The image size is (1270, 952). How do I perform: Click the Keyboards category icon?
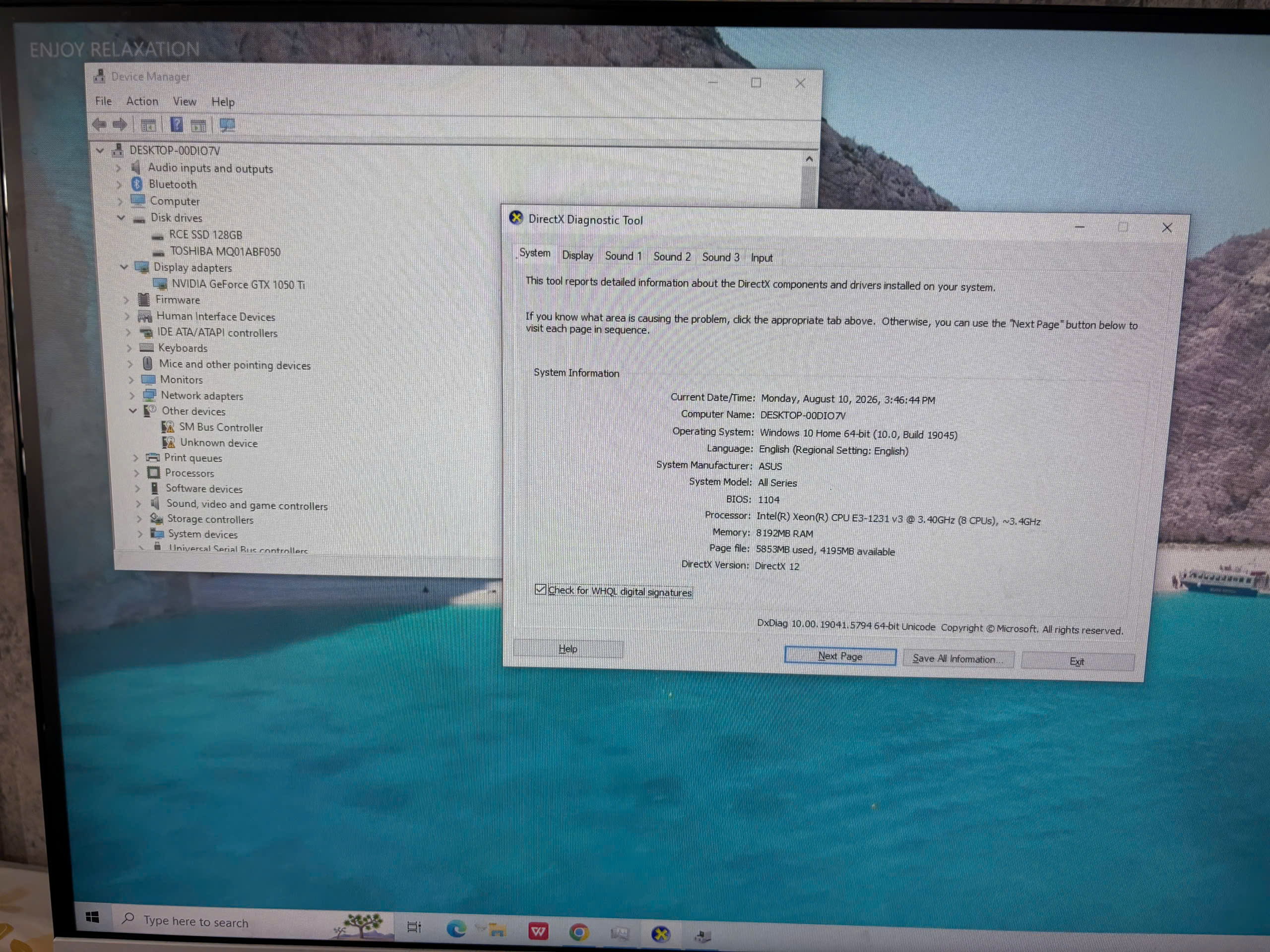146,348
